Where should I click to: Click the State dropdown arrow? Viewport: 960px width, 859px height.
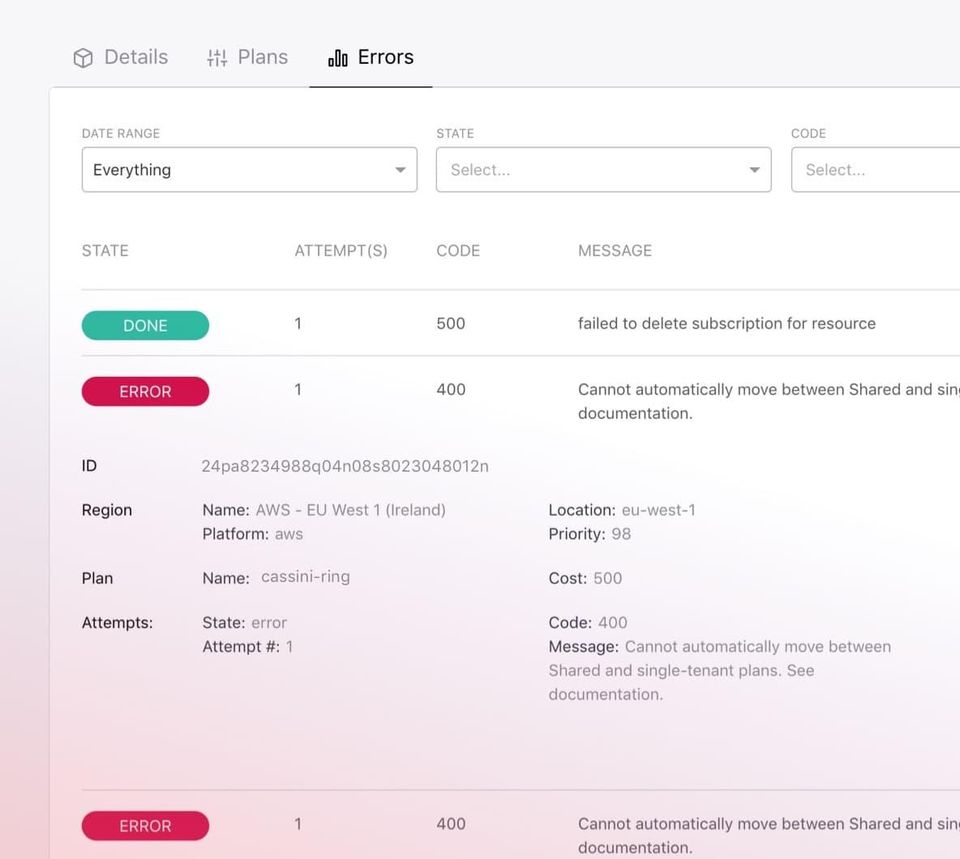coord(755,170)
